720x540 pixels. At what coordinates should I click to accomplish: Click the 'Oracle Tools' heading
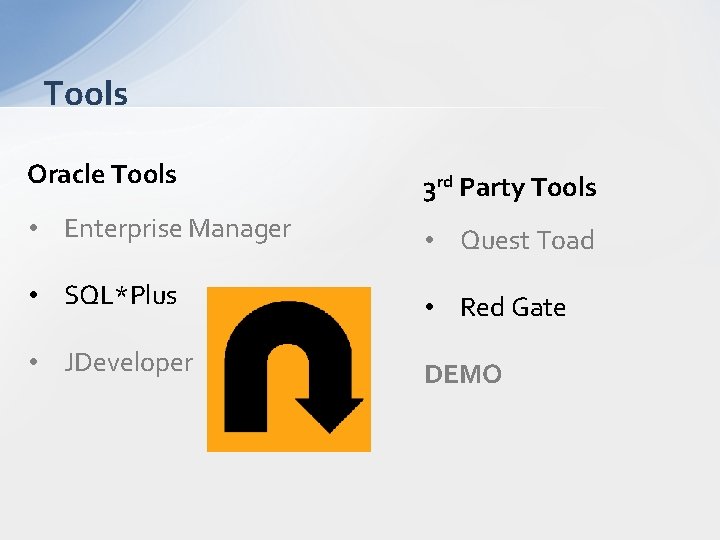click(102, 174)
